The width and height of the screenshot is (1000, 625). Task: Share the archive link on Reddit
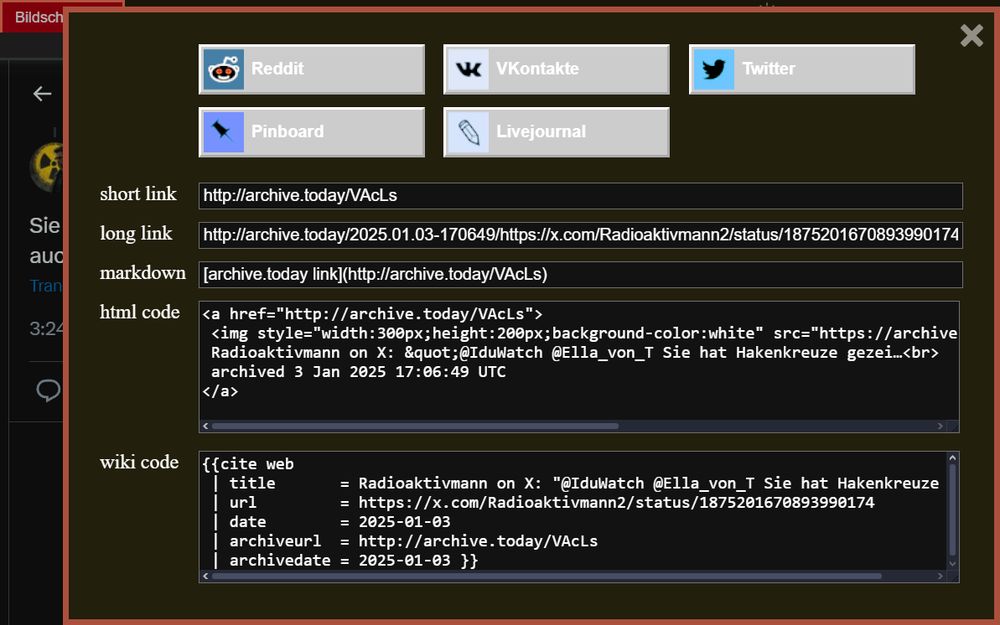click(x=311, y=69)
